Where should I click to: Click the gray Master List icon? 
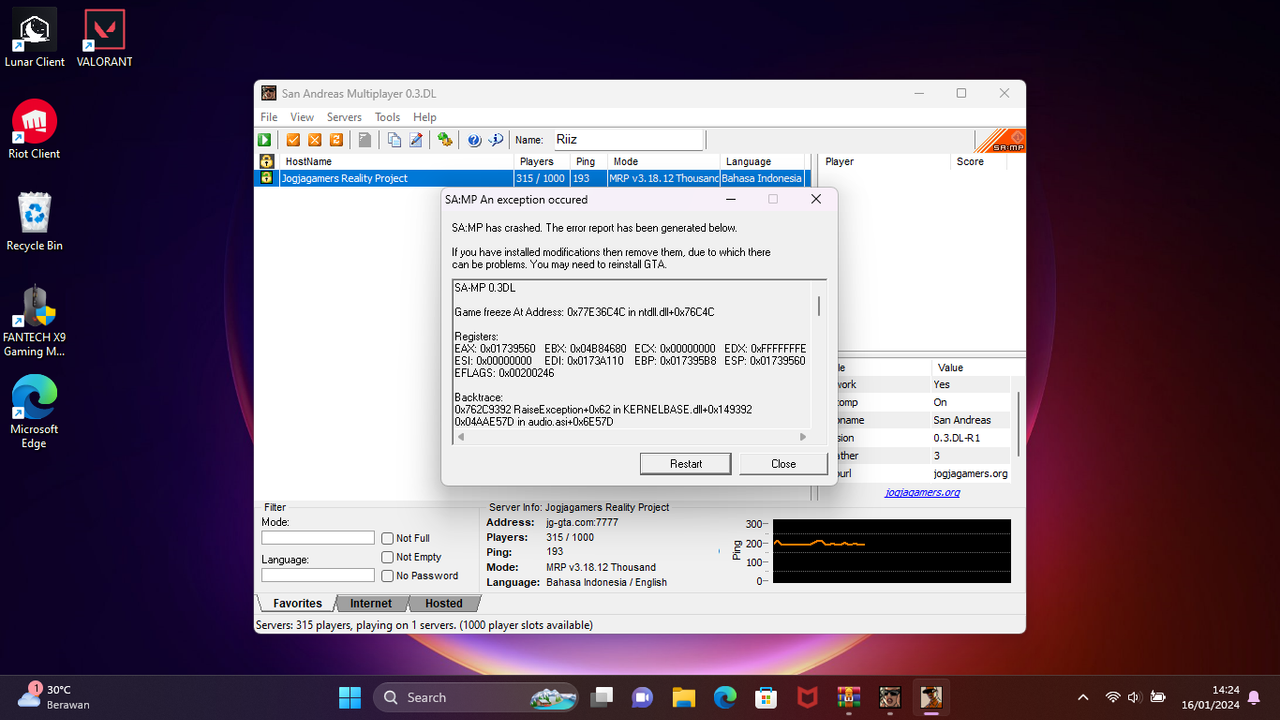pos(365,140)
